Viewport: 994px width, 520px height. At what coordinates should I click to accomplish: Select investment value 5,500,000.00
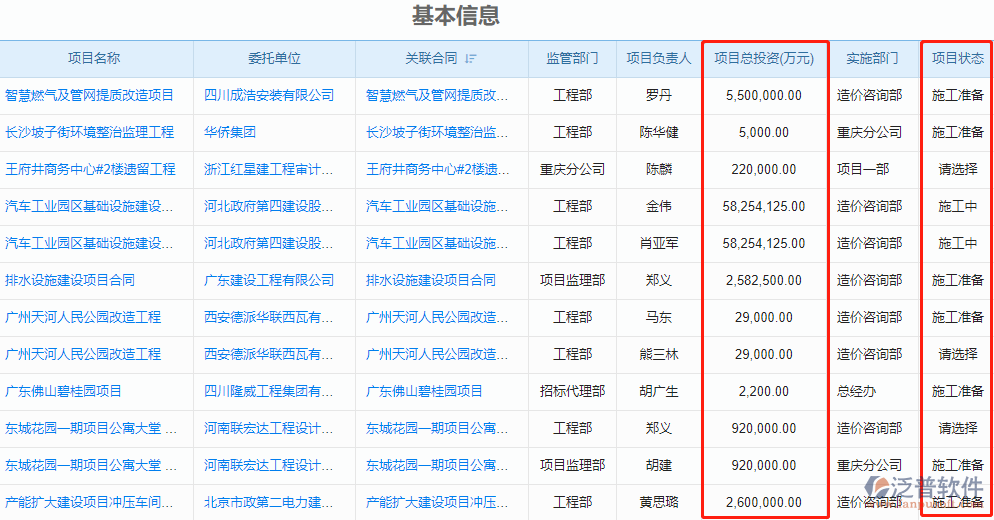coord(764,95)
